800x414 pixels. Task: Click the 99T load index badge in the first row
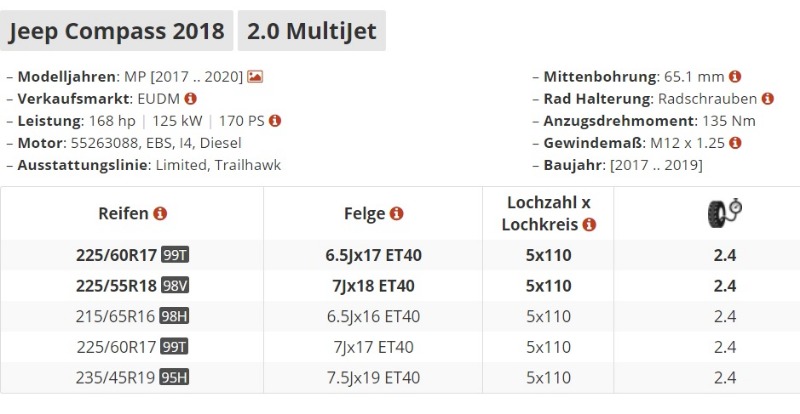[175, 255]
